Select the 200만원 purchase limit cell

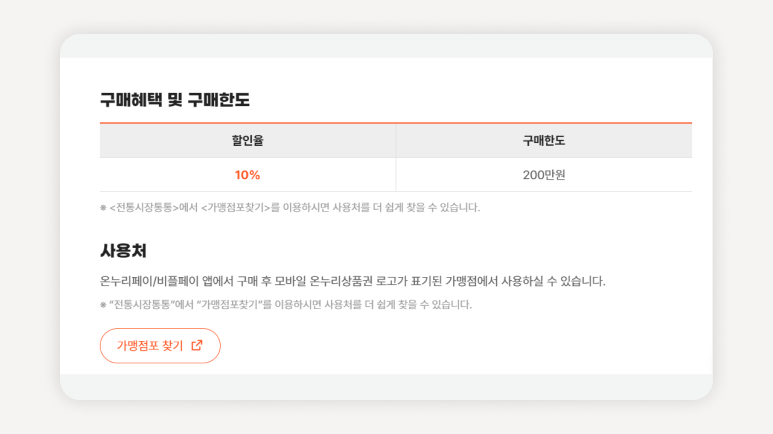pyautogui.click(x=544, y=175)
